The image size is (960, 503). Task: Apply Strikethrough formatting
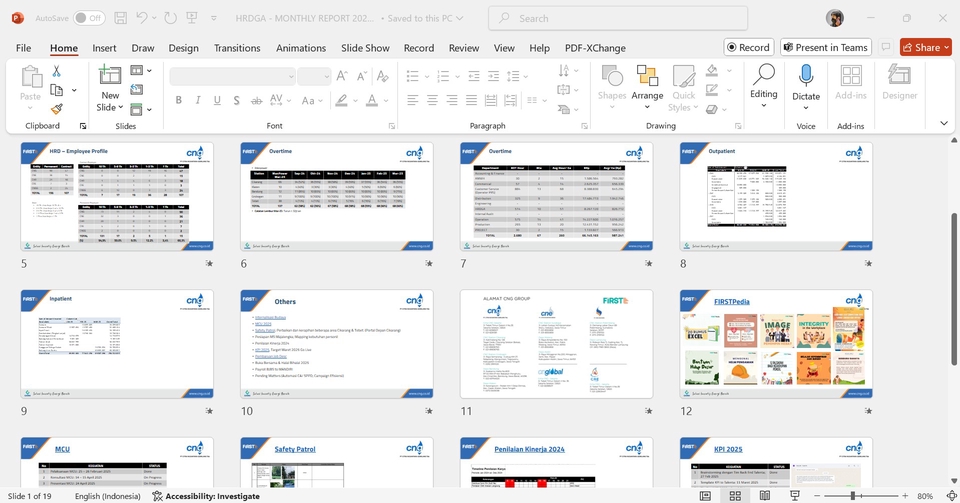point(257,100)
